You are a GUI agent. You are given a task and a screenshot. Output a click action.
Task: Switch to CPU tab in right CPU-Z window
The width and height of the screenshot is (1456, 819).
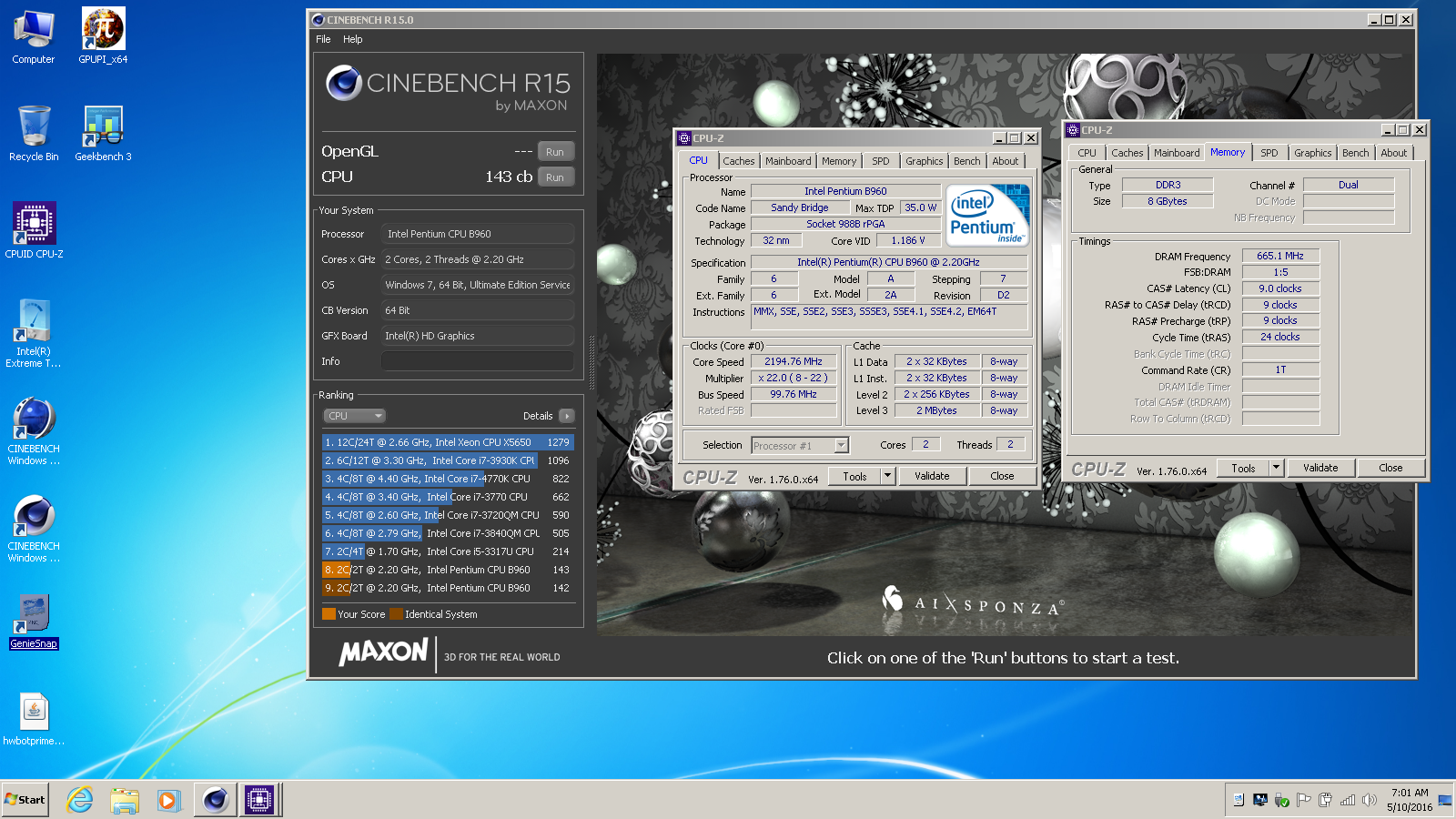(x=1087, y=153)
